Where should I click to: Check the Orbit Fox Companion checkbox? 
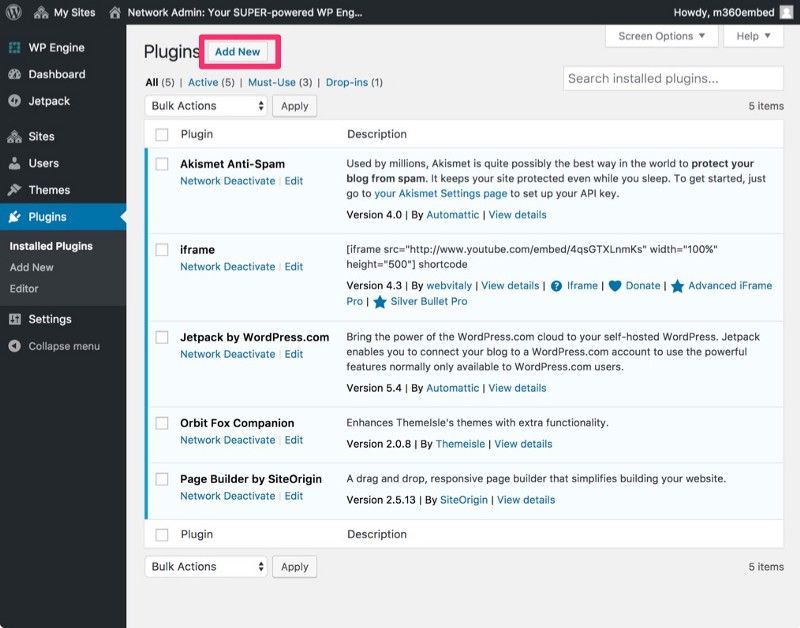click(x=162, y=423)
